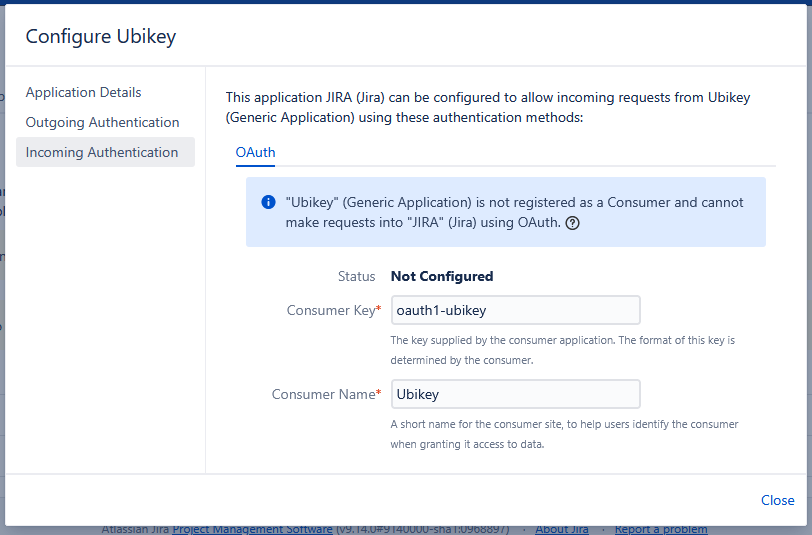Image resolution: width=812 pixels, height=535 pixels.
Task: Focus the Consumer Key input field
Action: pos(516,310)
